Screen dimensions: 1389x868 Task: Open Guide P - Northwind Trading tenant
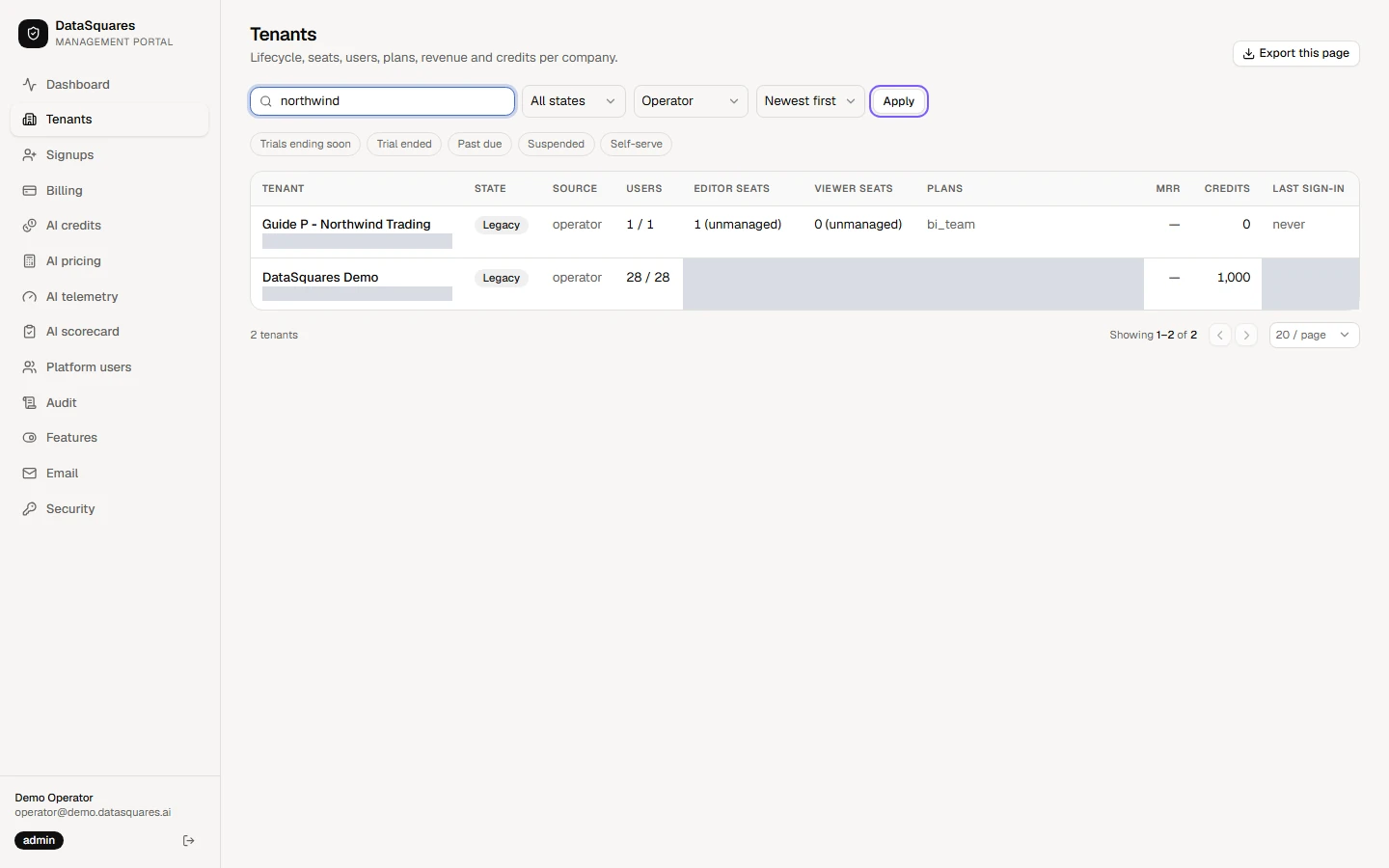(346, 225)
